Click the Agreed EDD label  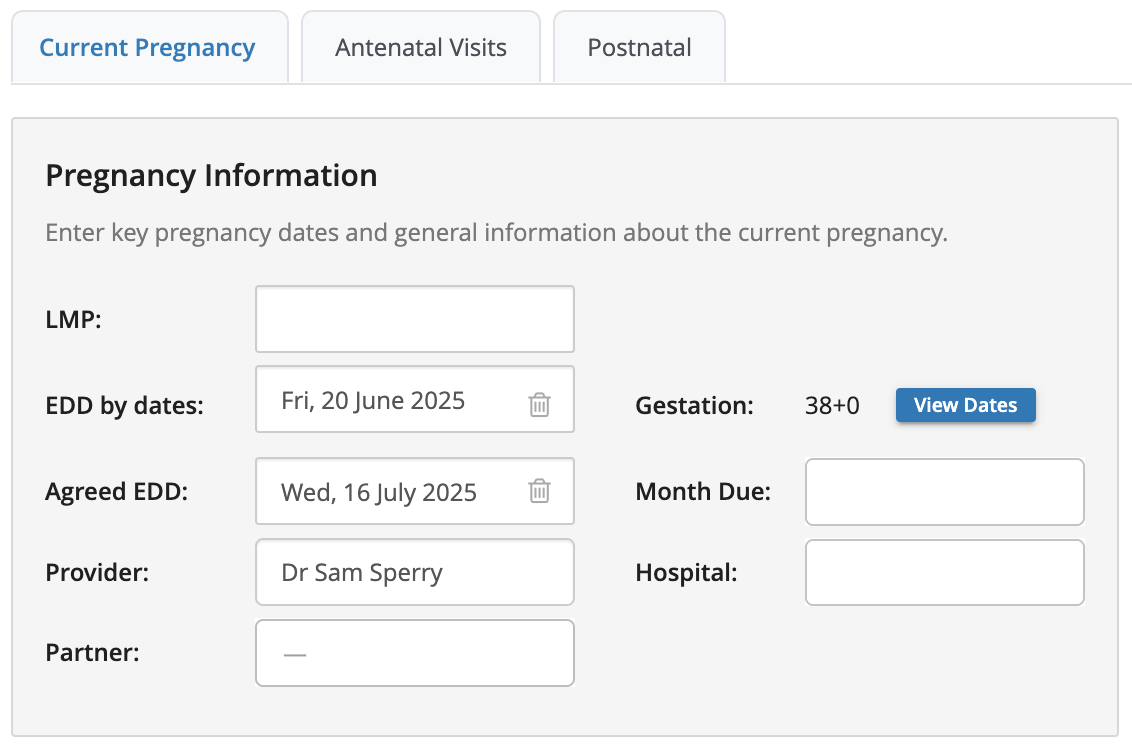pyautogui.click(x=116, y=492)
